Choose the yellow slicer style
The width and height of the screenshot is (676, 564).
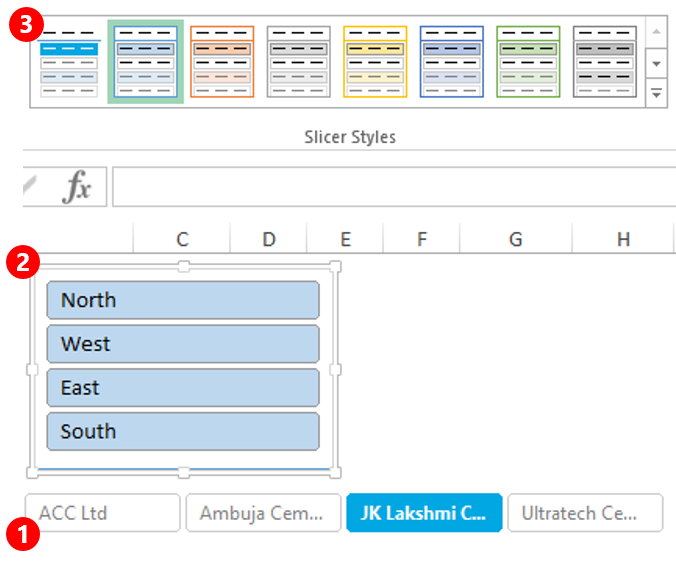(x=375, y=62)
